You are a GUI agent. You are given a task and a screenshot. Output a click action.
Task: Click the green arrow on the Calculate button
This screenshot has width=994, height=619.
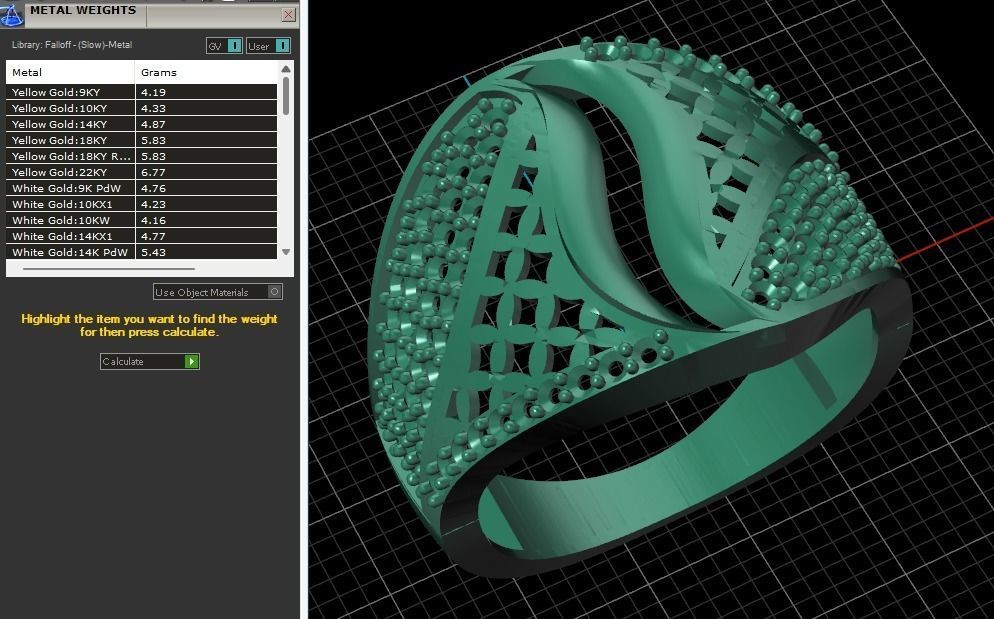191,362
